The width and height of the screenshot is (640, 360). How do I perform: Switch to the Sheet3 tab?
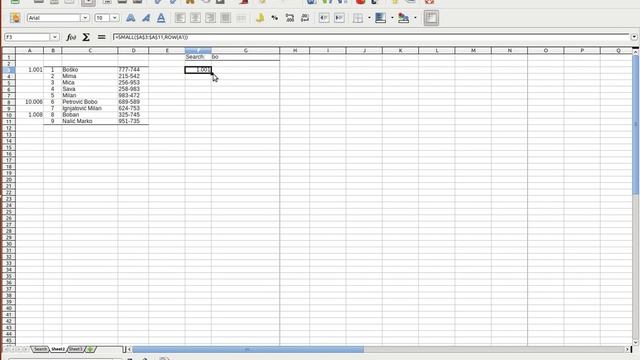click(x=76, y=349)
